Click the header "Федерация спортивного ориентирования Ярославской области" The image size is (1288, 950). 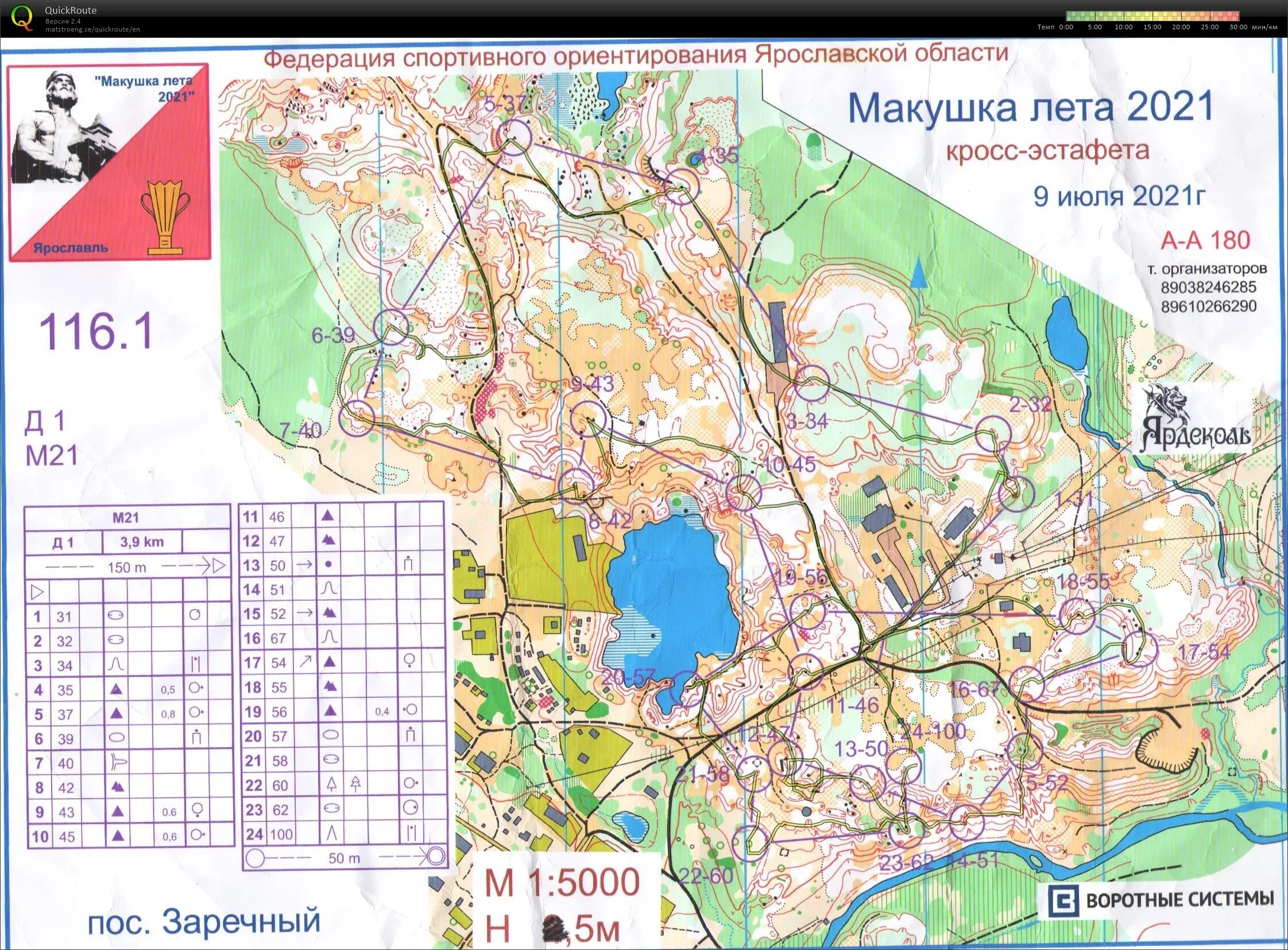coord(636,56)
